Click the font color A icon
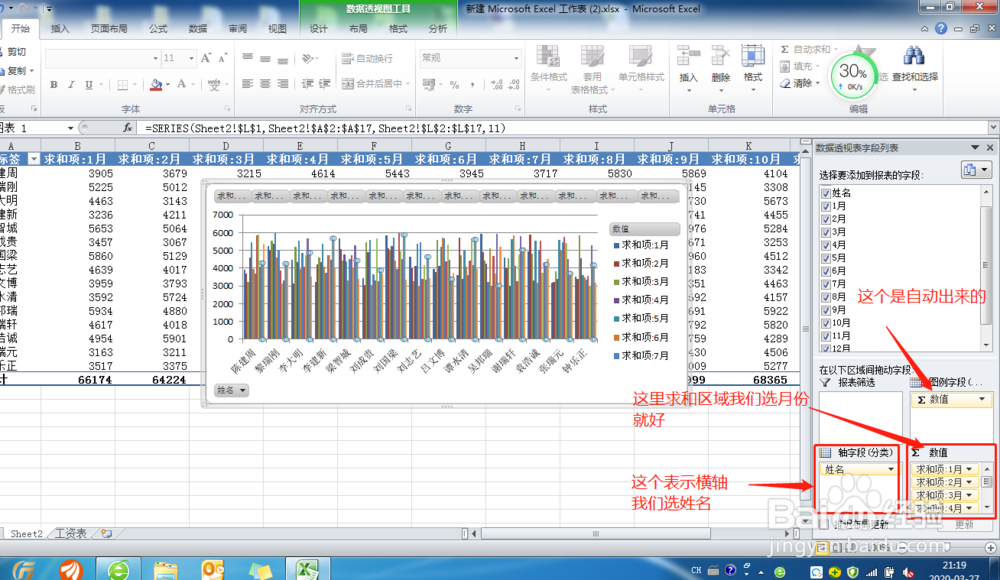The height and width of the screenshot is (580, 1000). pyautogui.click(x=182, y=84)
